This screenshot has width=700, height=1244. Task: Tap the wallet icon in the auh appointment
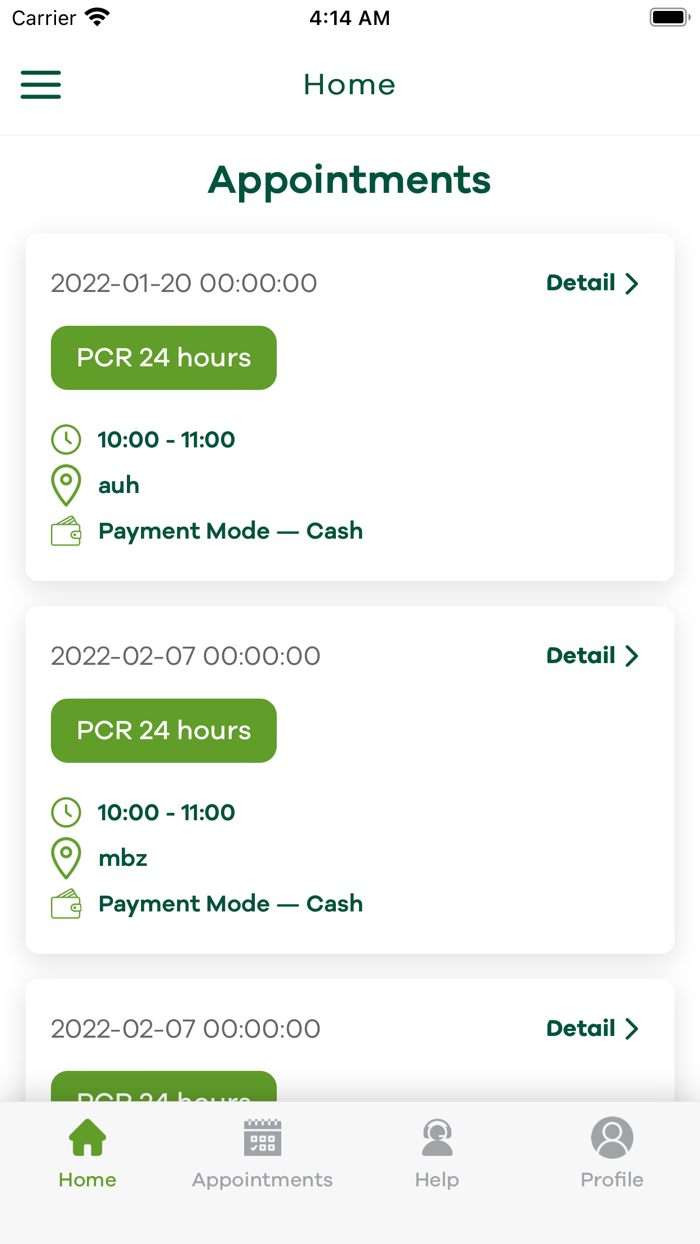coord(66,531)
